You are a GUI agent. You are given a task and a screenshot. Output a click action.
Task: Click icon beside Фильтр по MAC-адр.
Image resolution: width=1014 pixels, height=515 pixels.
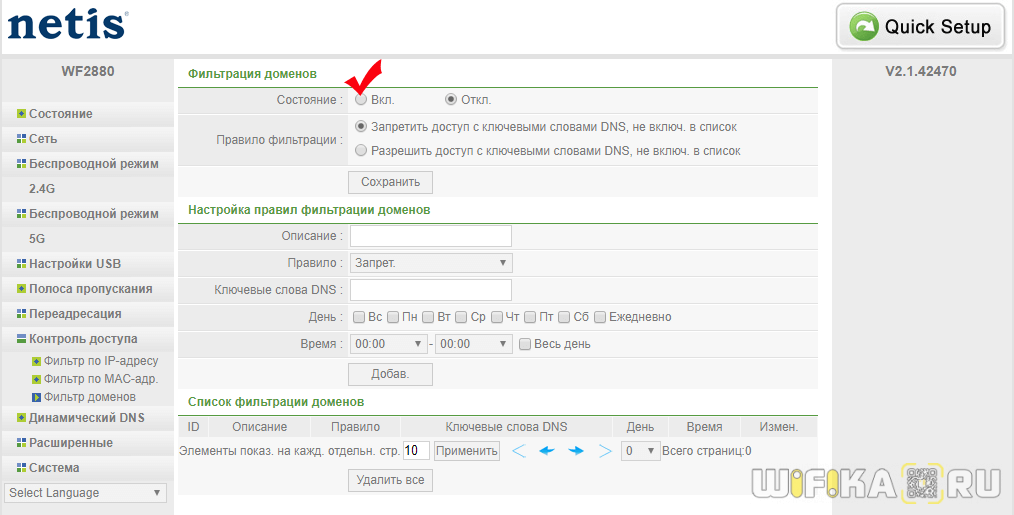(37, 379)
